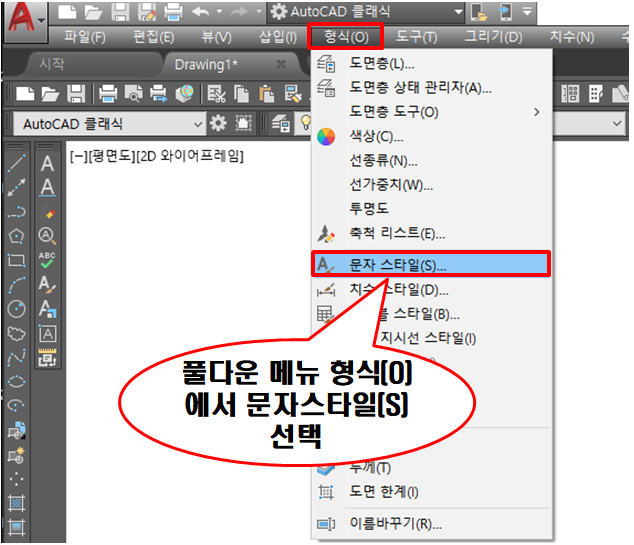Viewport: 634px width, 545px height.
Task: Click Open folder in the quick access toolbar
Action: click(x=94, y=12)
